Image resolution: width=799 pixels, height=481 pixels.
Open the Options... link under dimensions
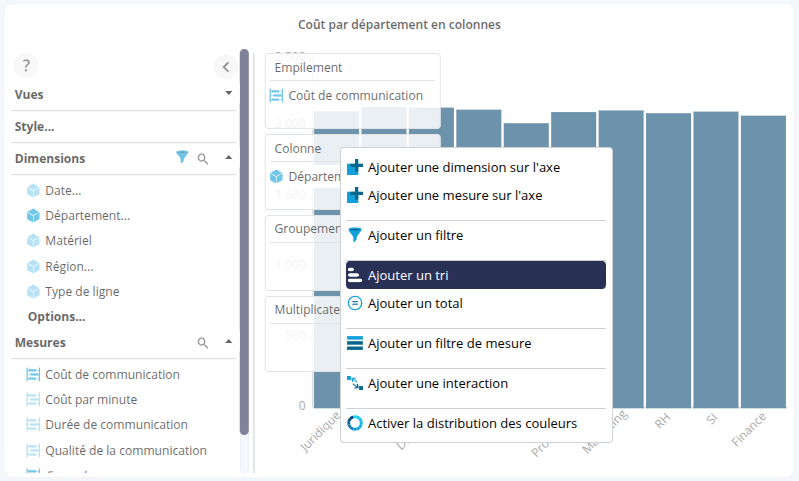pos(56,316)
